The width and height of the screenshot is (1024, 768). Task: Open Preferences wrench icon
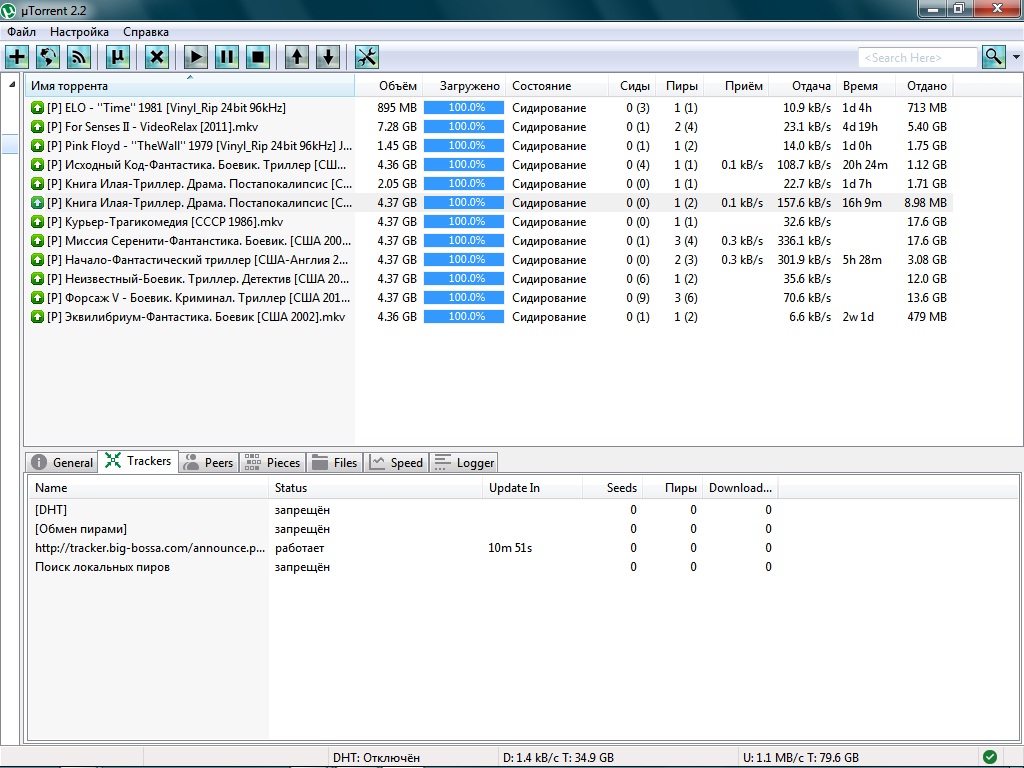tap(367, 57)
